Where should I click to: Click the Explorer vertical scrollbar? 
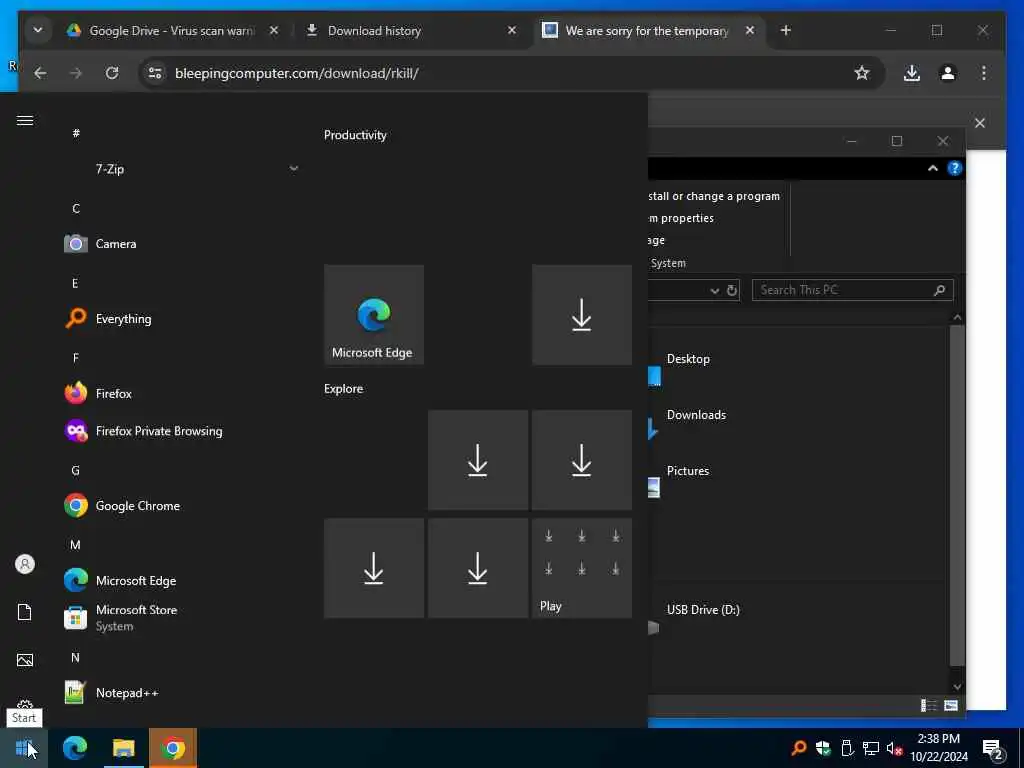point(957,495)
